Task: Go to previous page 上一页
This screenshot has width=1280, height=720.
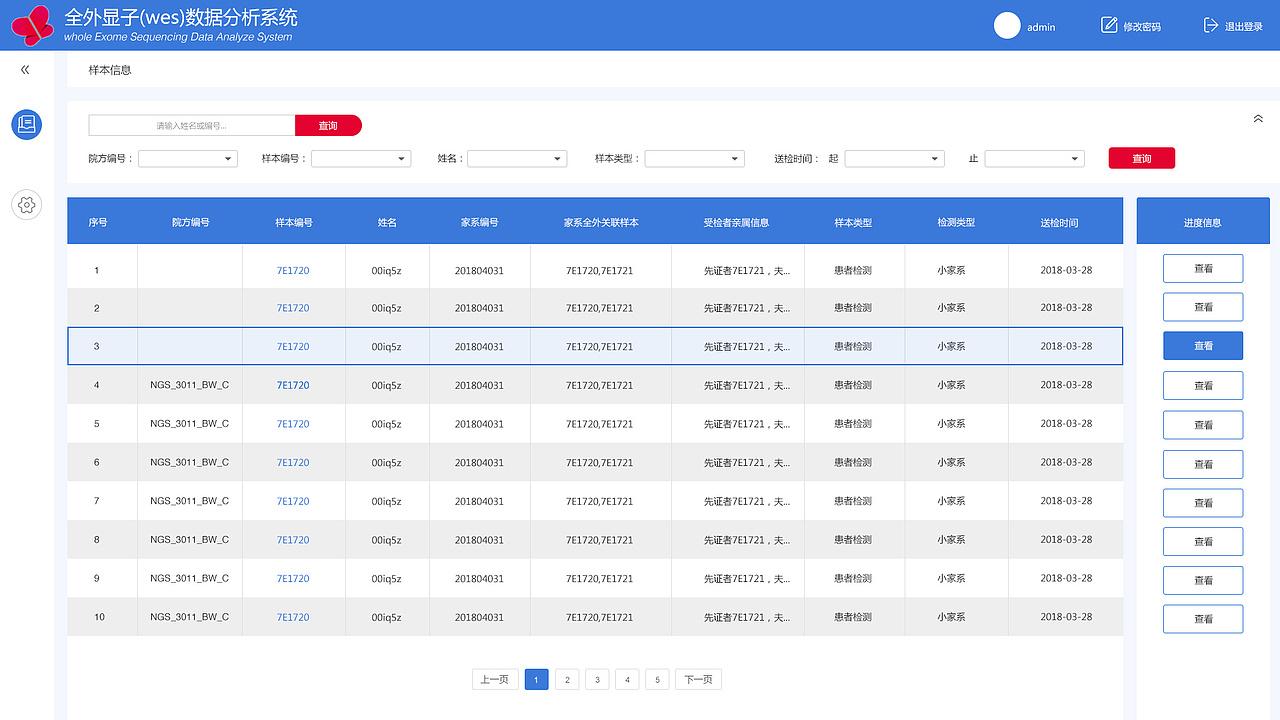Action: 495,680
